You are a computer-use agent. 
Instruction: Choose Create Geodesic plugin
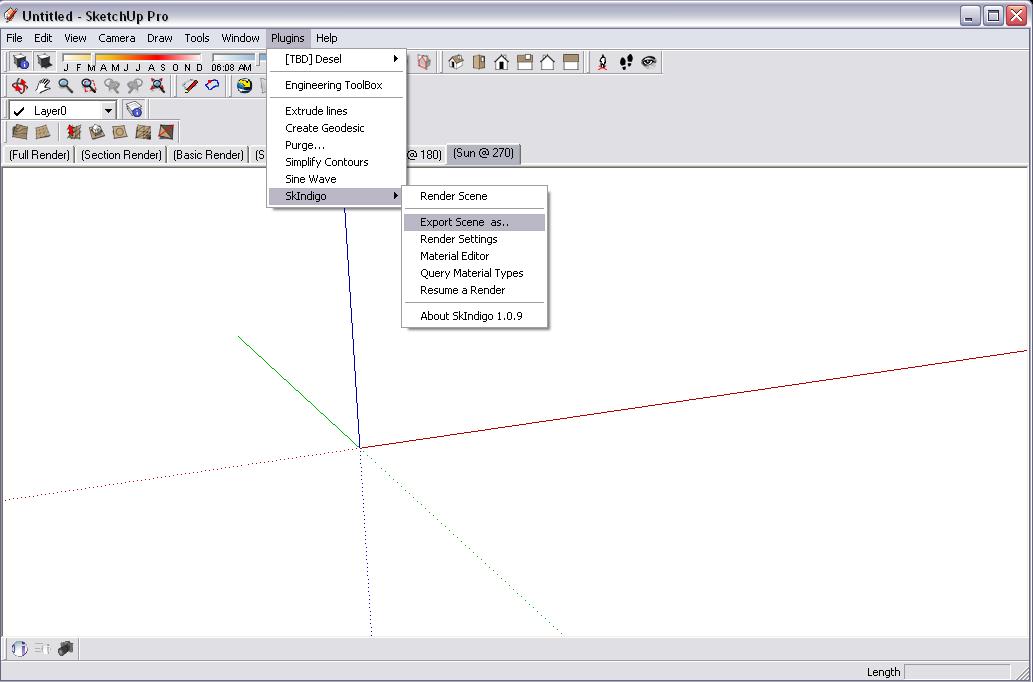click(336, 128)
